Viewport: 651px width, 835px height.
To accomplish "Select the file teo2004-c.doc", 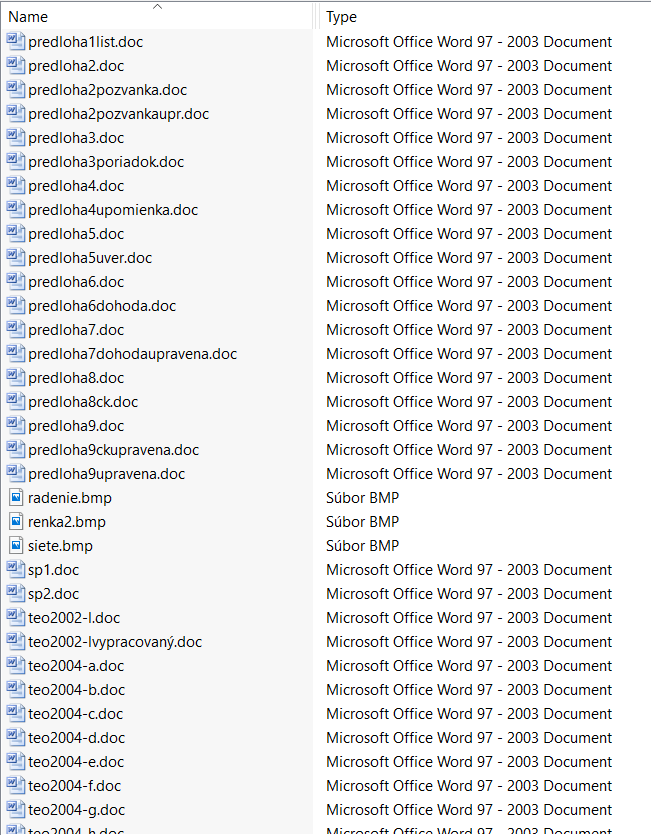I will (x=76, y=714).
